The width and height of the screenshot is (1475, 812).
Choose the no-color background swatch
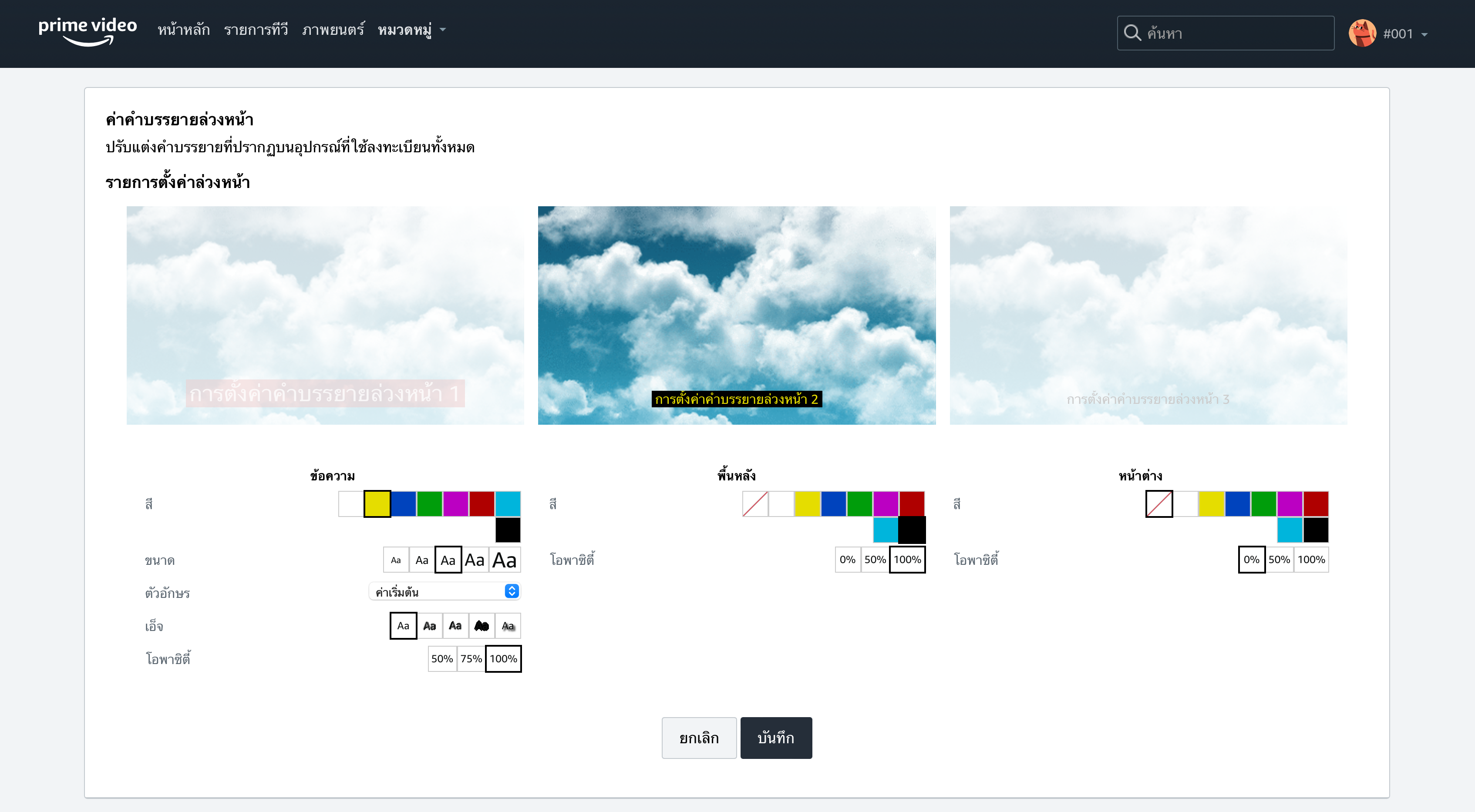point(754,503)
